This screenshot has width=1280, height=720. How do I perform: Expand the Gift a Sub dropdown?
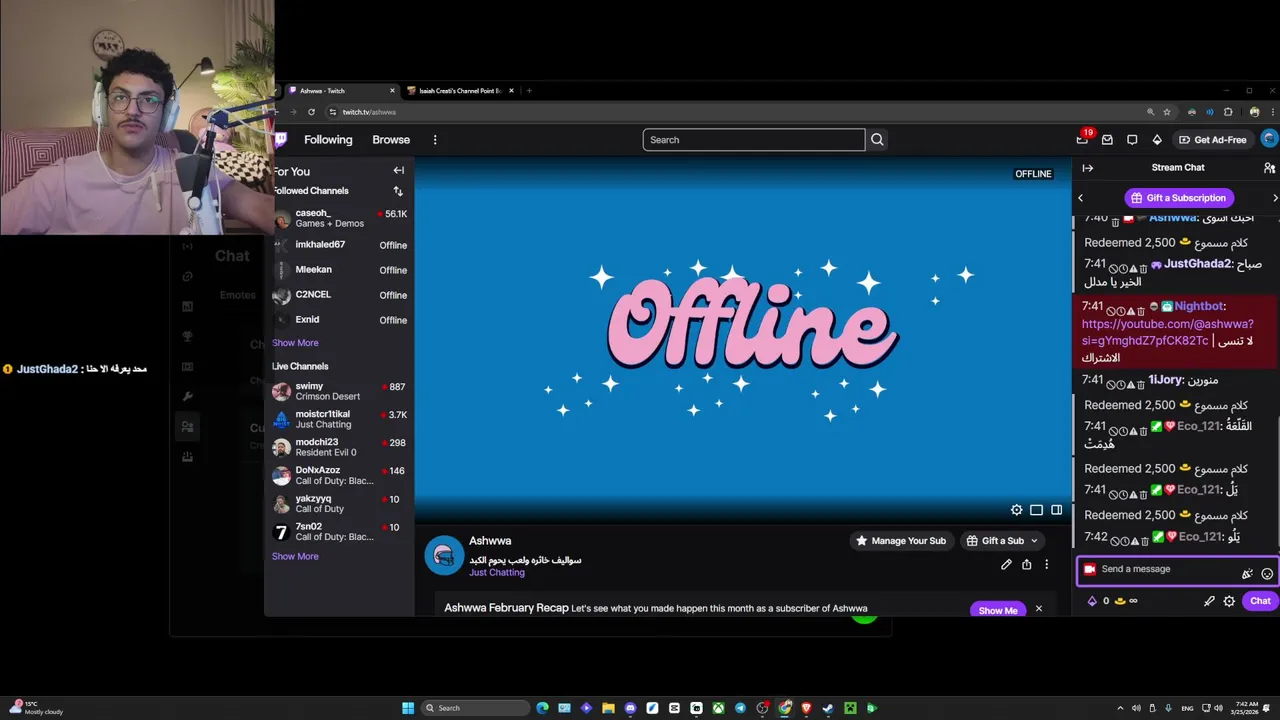coord(1034,541)
